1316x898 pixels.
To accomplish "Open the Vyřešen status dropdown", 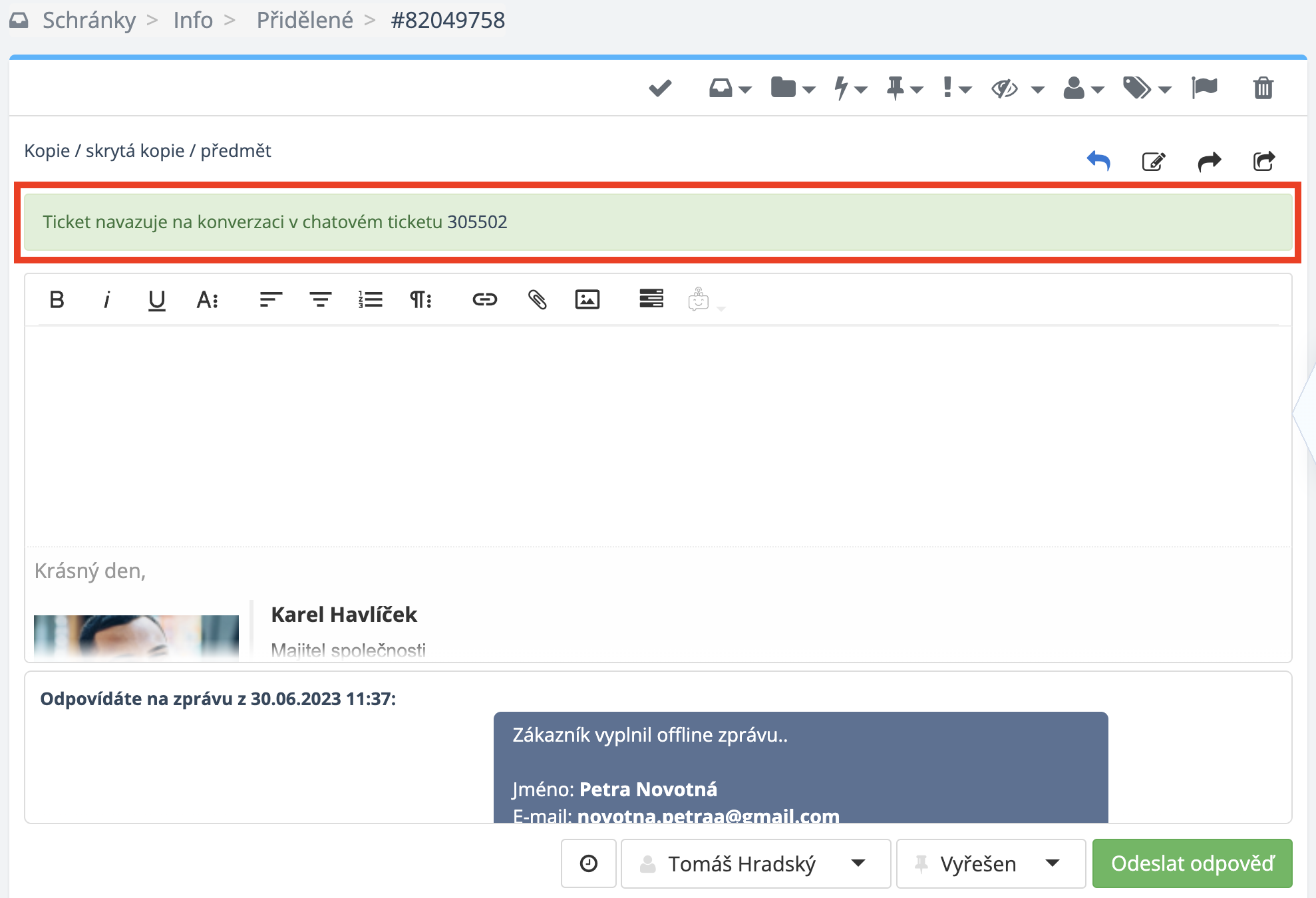I will pyautogui.click(x=990, y=863).
